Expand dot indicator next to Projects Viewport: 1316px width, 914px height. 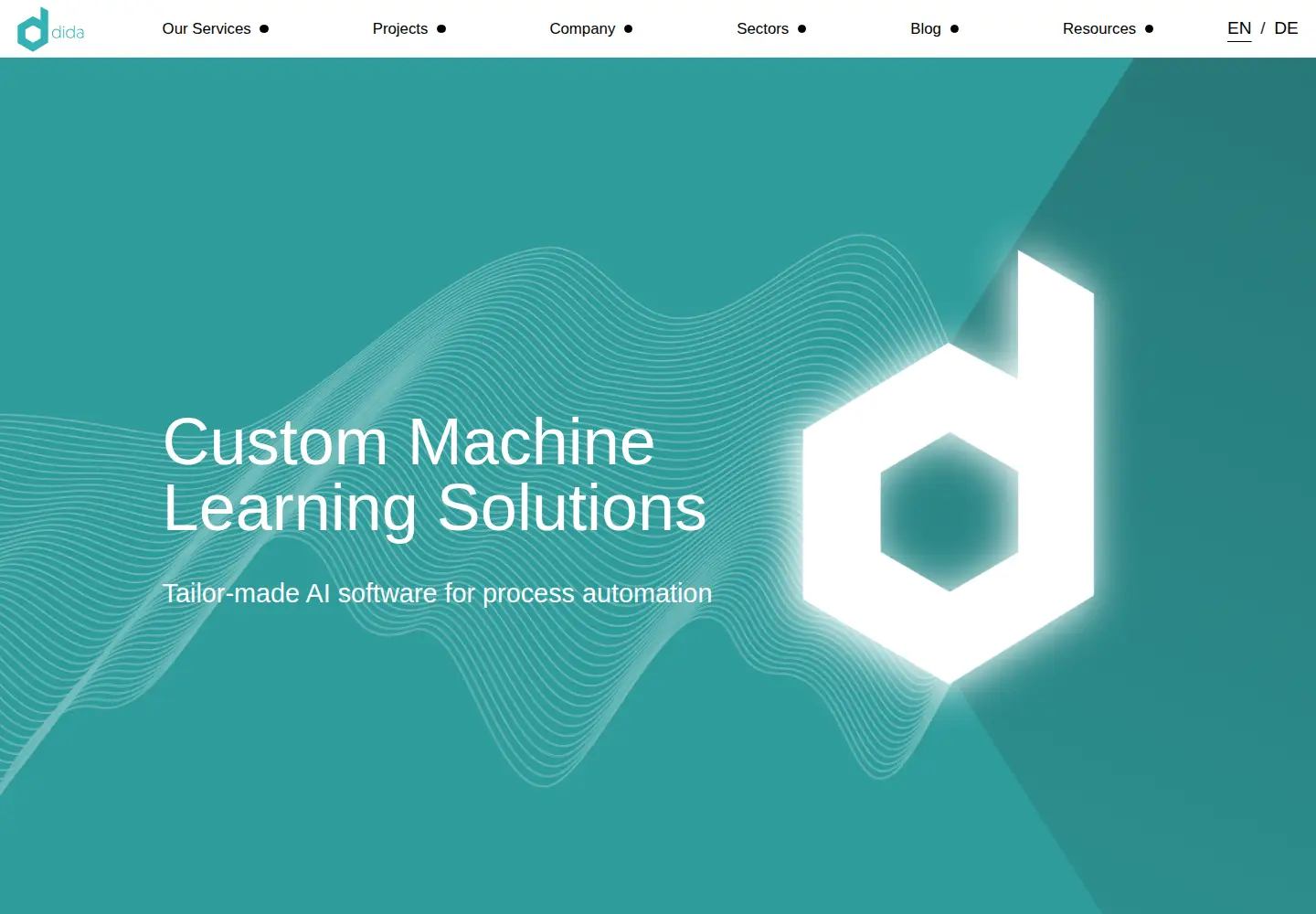pyautogui.click(x=441, y=29)
